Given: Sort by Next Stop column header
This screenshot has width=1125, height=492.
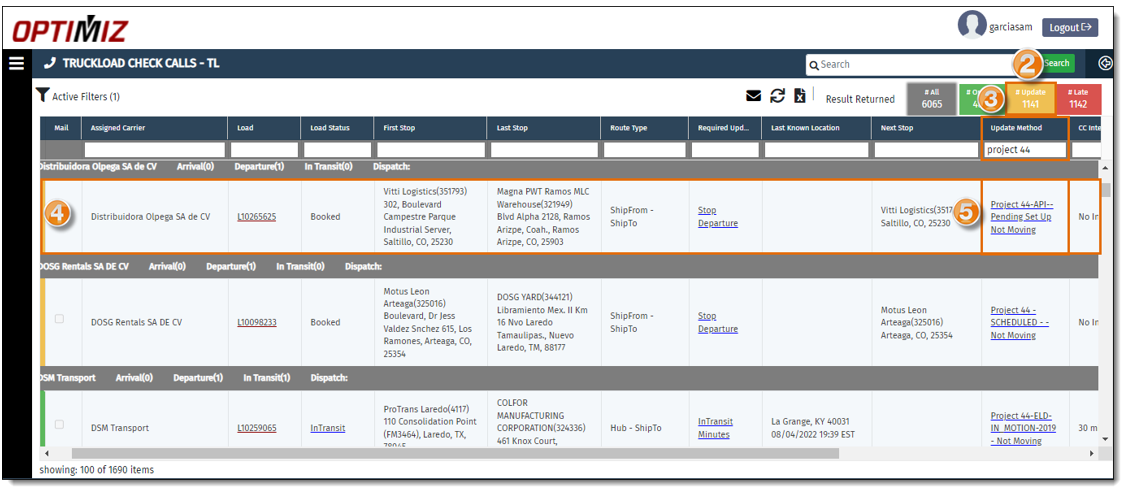Looking at the screenshot, I should (x=896, y=128).
